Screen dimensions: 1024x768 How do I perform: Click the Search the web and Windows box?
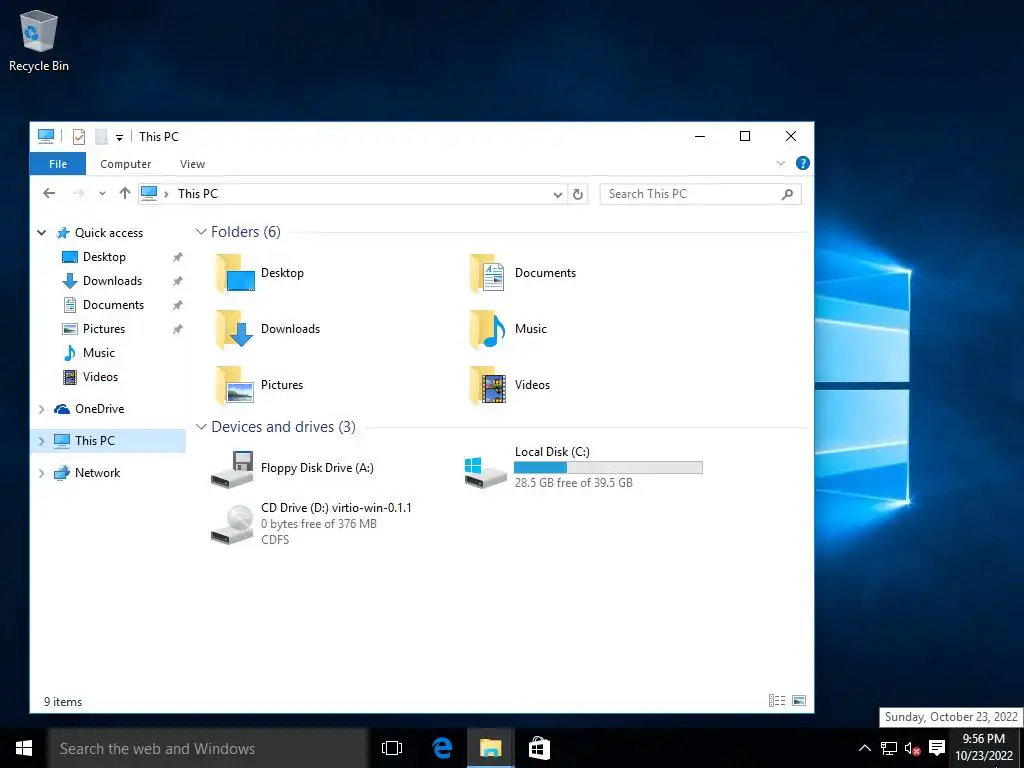pos(208,748)
